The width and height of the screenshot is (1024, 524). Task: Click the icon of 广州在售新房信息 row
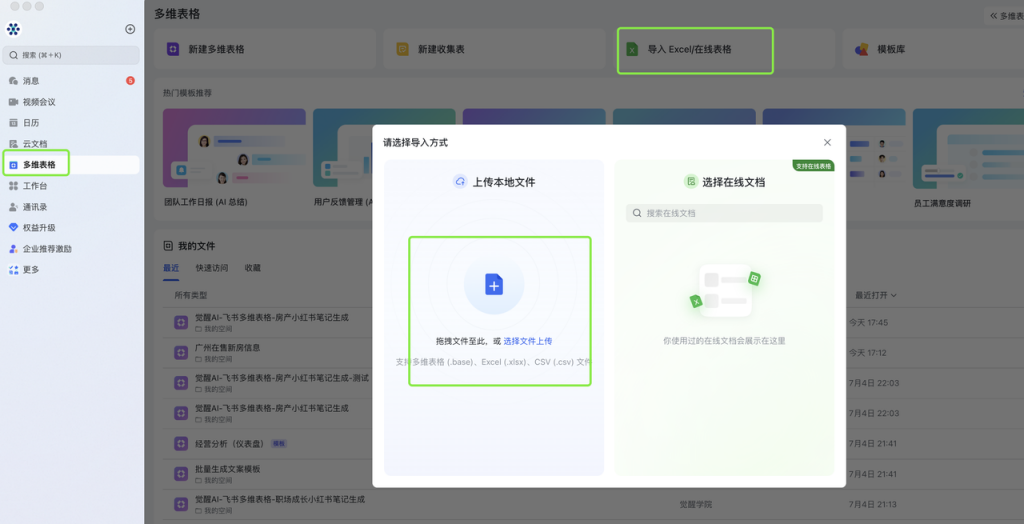[181, 353]
